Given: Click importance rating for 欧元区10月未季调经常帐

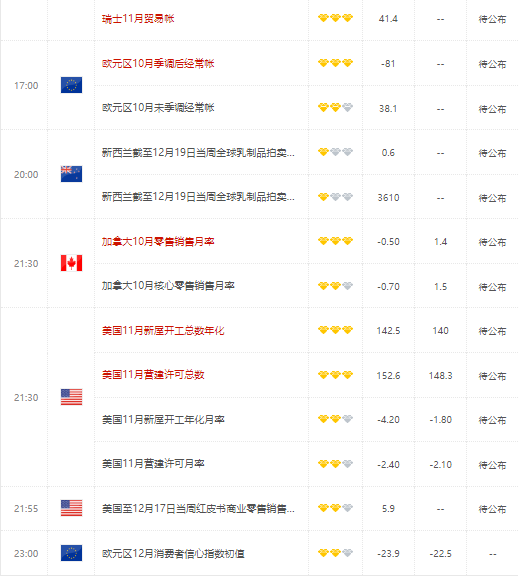Looking at the screenshot, I should click(335, 108).
